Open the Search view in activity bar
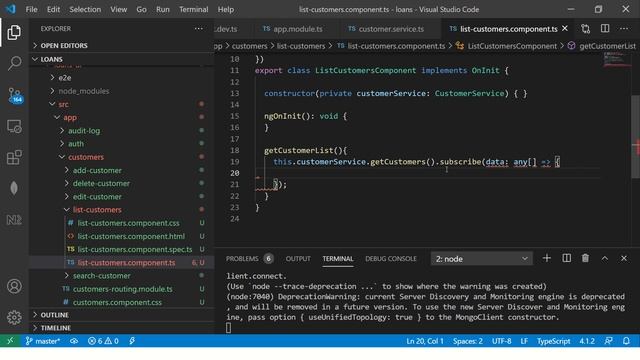The height and width of the screenshot is (360, 640). click(x=15, y=63)
